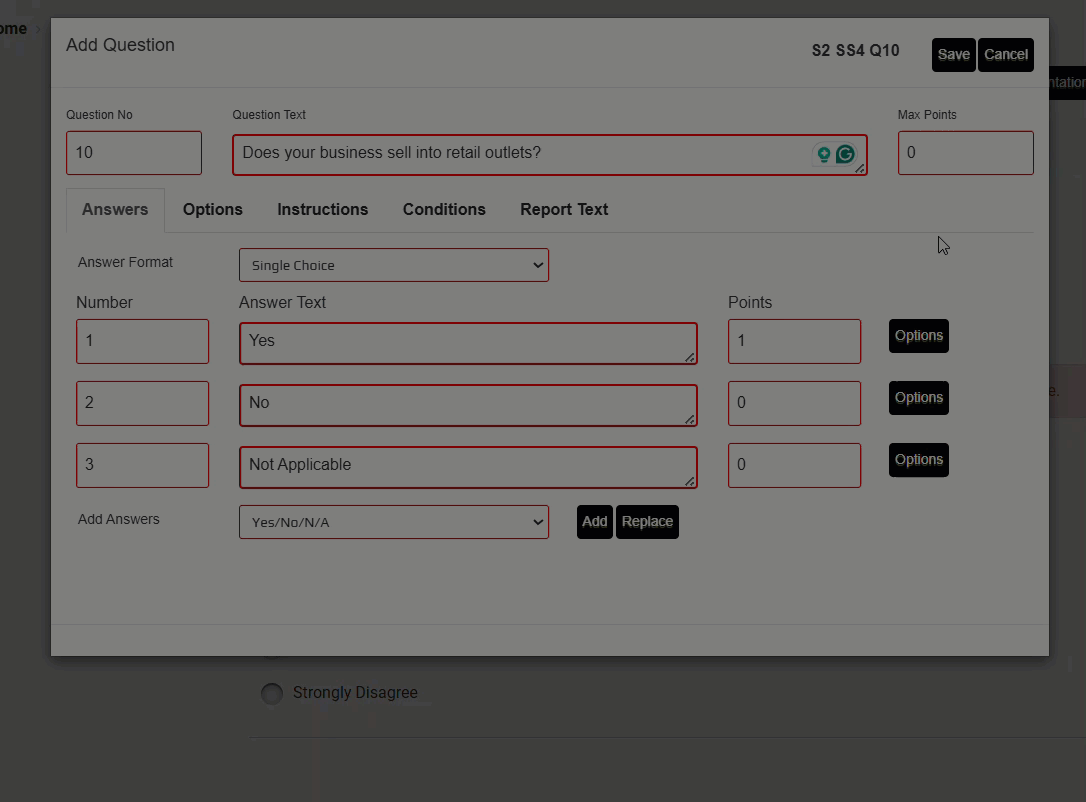
Task: Click resize handle of Not Applicable answer box
Action: click(690, 481)
